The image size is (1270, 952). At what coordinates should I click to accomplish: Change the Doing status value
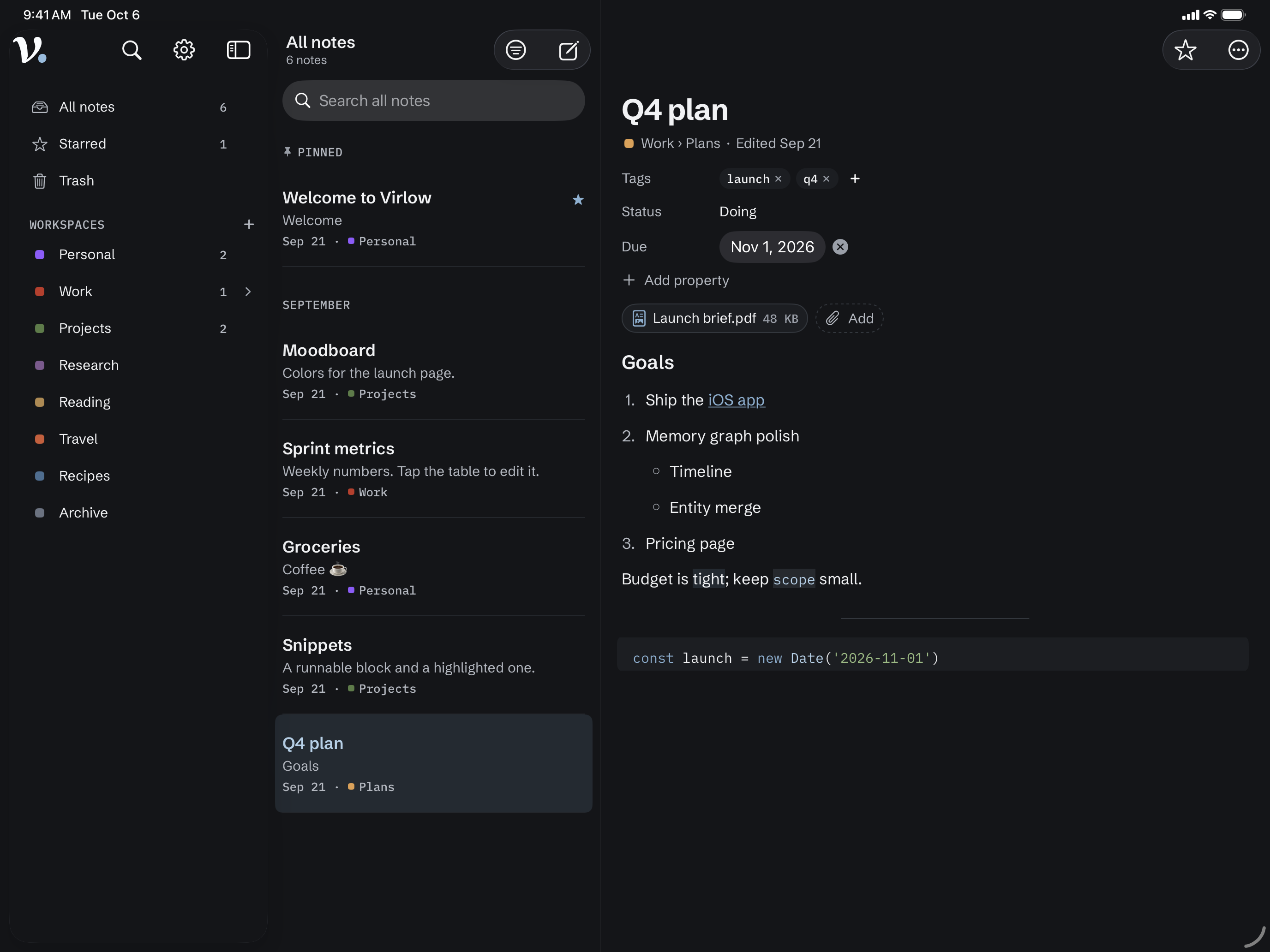[737, 212]
